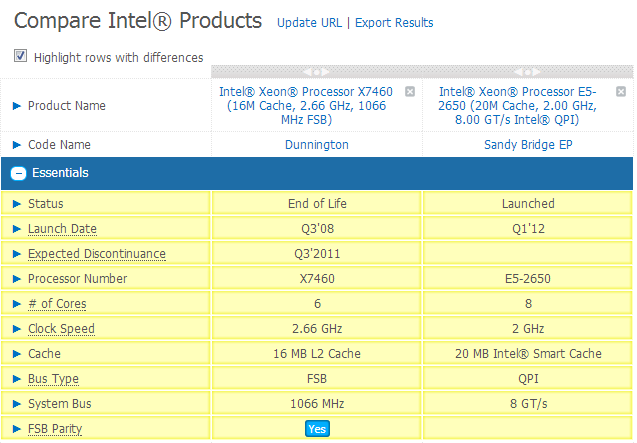
Task: Expand the Product Name row arrow
Action: click(17, 106)
